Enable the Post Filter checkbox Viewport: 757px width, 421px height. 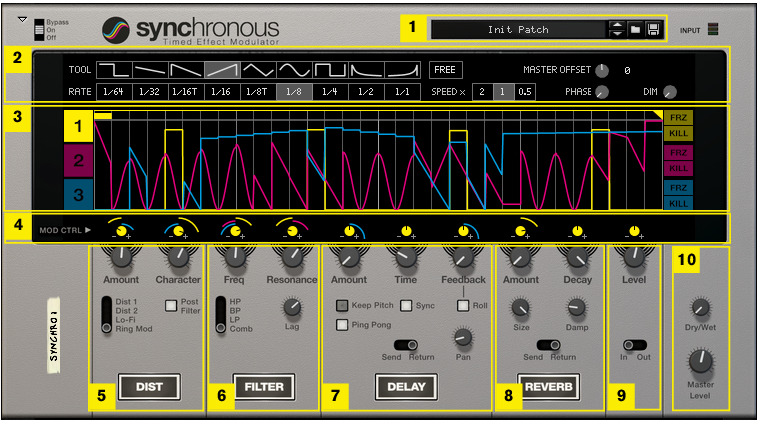click(x=171, y=305)
